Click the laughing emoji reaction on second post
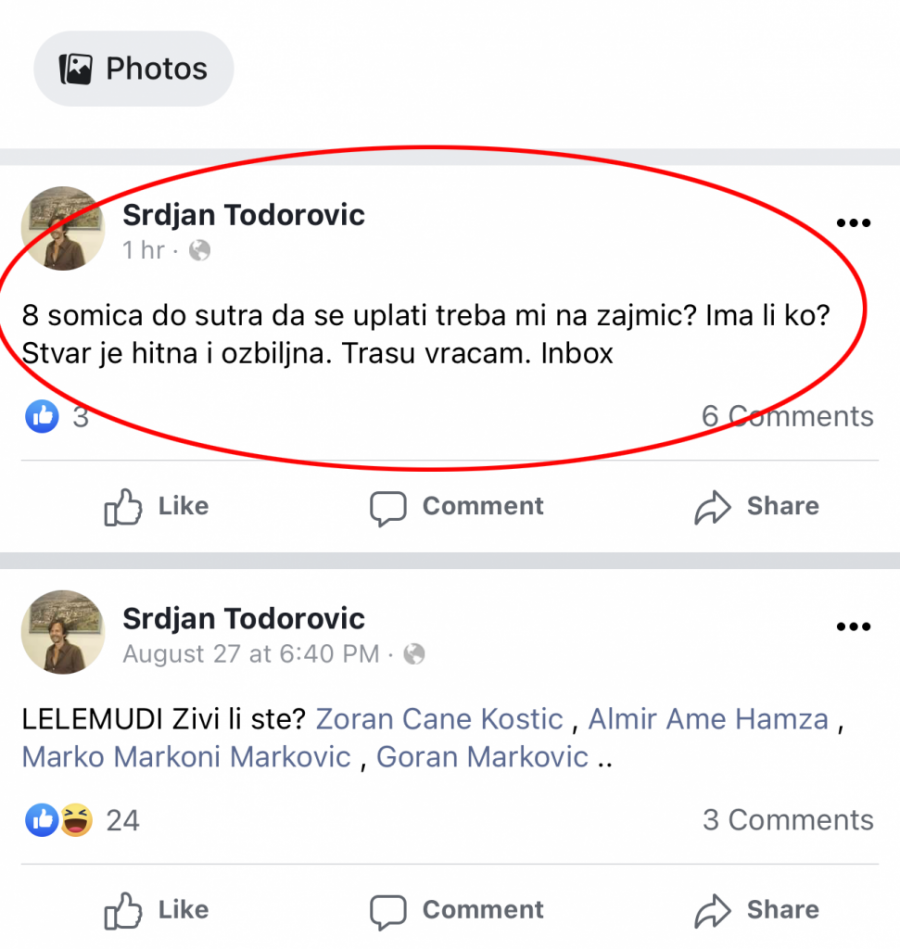This screenshot has width=900, height=949. point(69,820)
